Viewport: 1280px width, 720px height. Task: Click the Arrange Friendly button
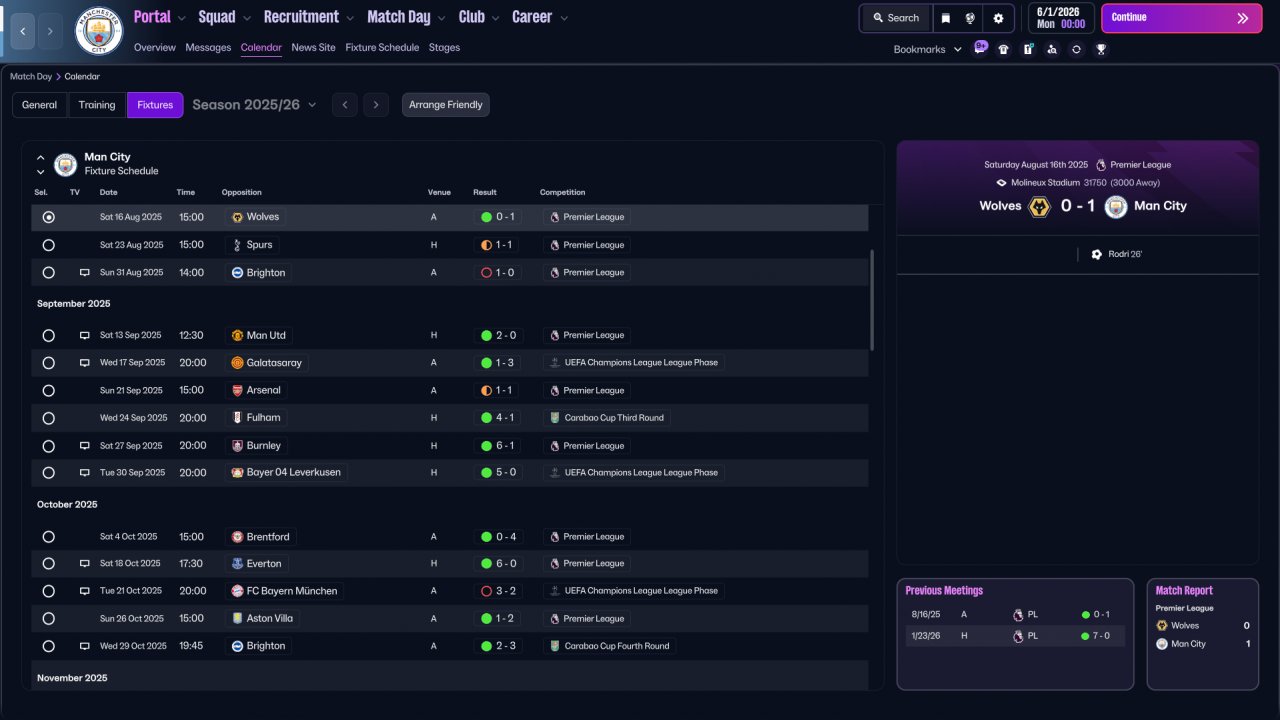(x=446, y=105)
